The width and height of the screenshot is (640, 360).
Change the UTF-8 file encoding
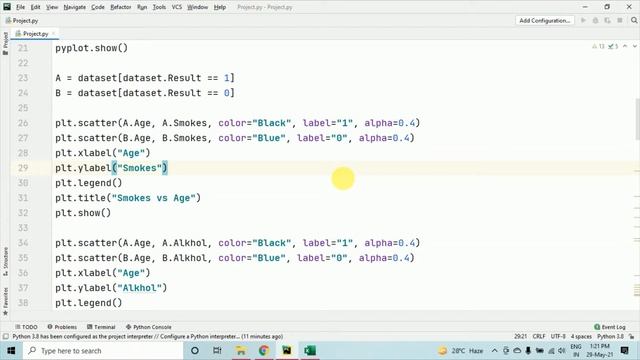[x=558, y=337]
